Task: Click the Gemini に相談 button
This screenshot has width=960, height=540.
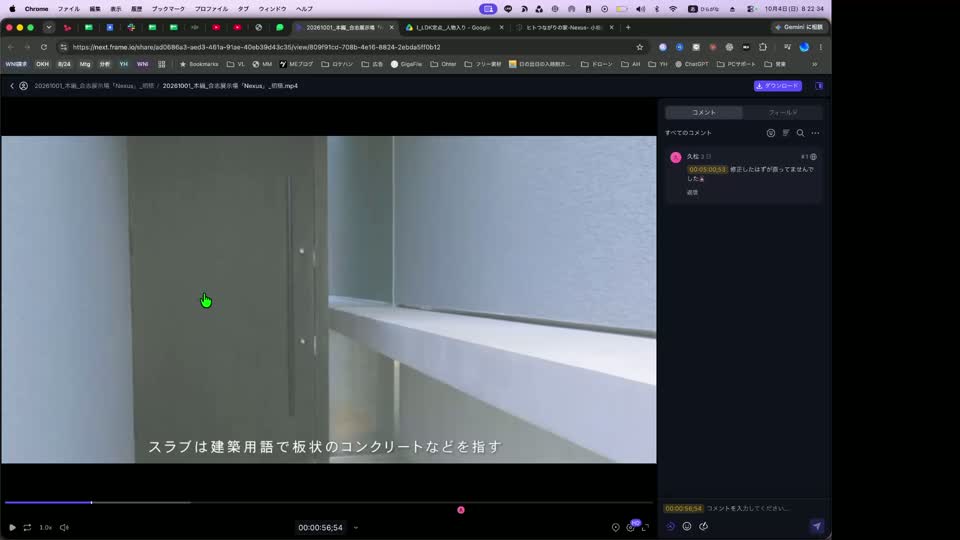Action: [798, 28]
